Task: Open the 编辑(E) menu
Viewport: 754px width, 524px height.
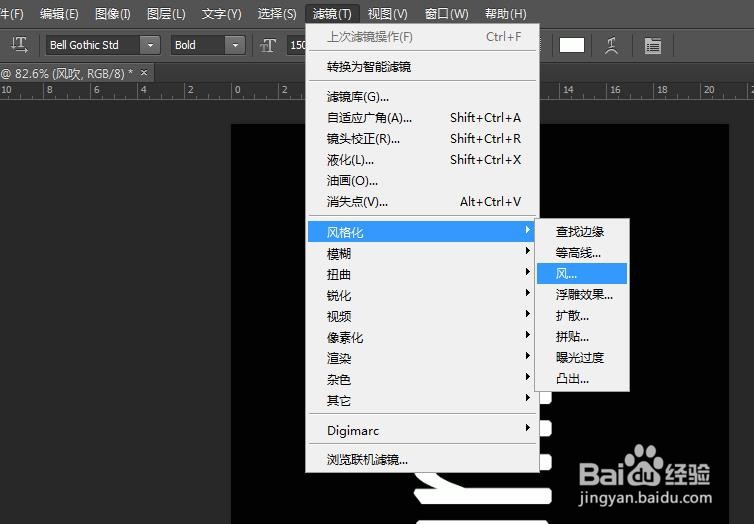Action: click(59, 13)
